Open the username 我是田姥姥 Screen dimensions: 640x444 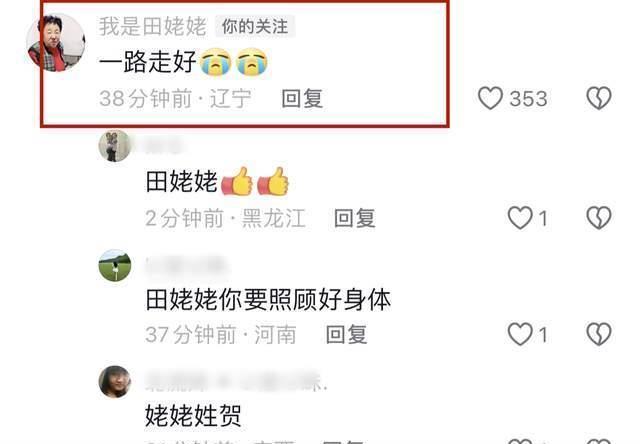point(153,27)
